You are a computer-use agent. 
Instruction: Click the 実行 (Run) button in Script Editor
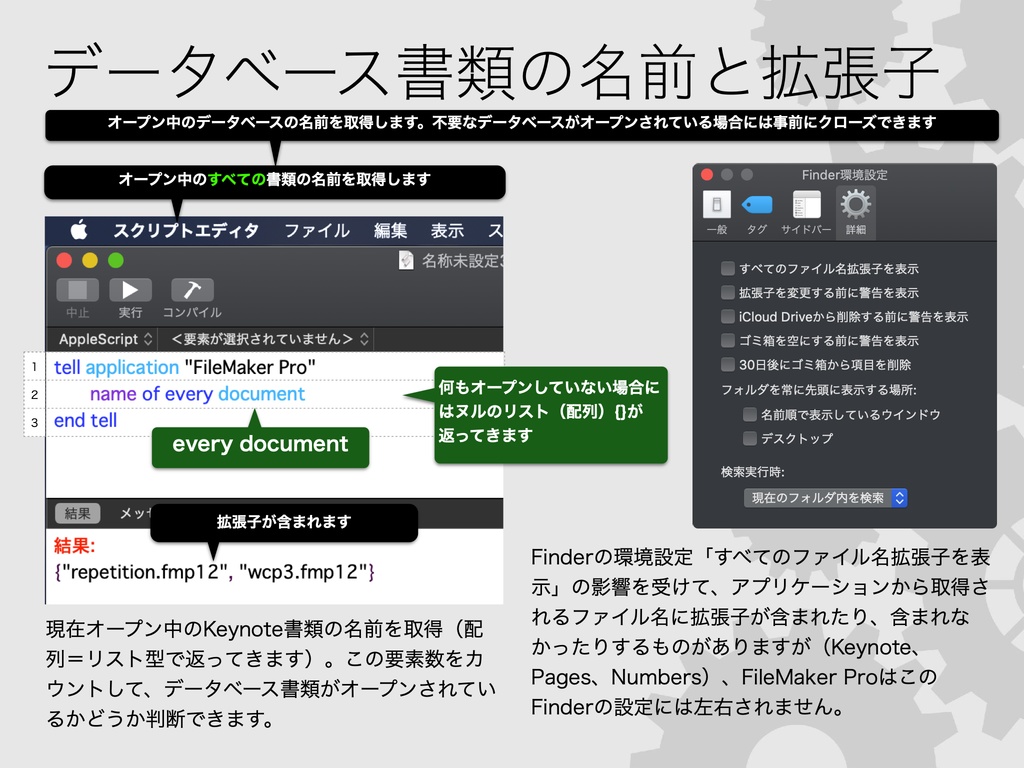coord(129,291)
